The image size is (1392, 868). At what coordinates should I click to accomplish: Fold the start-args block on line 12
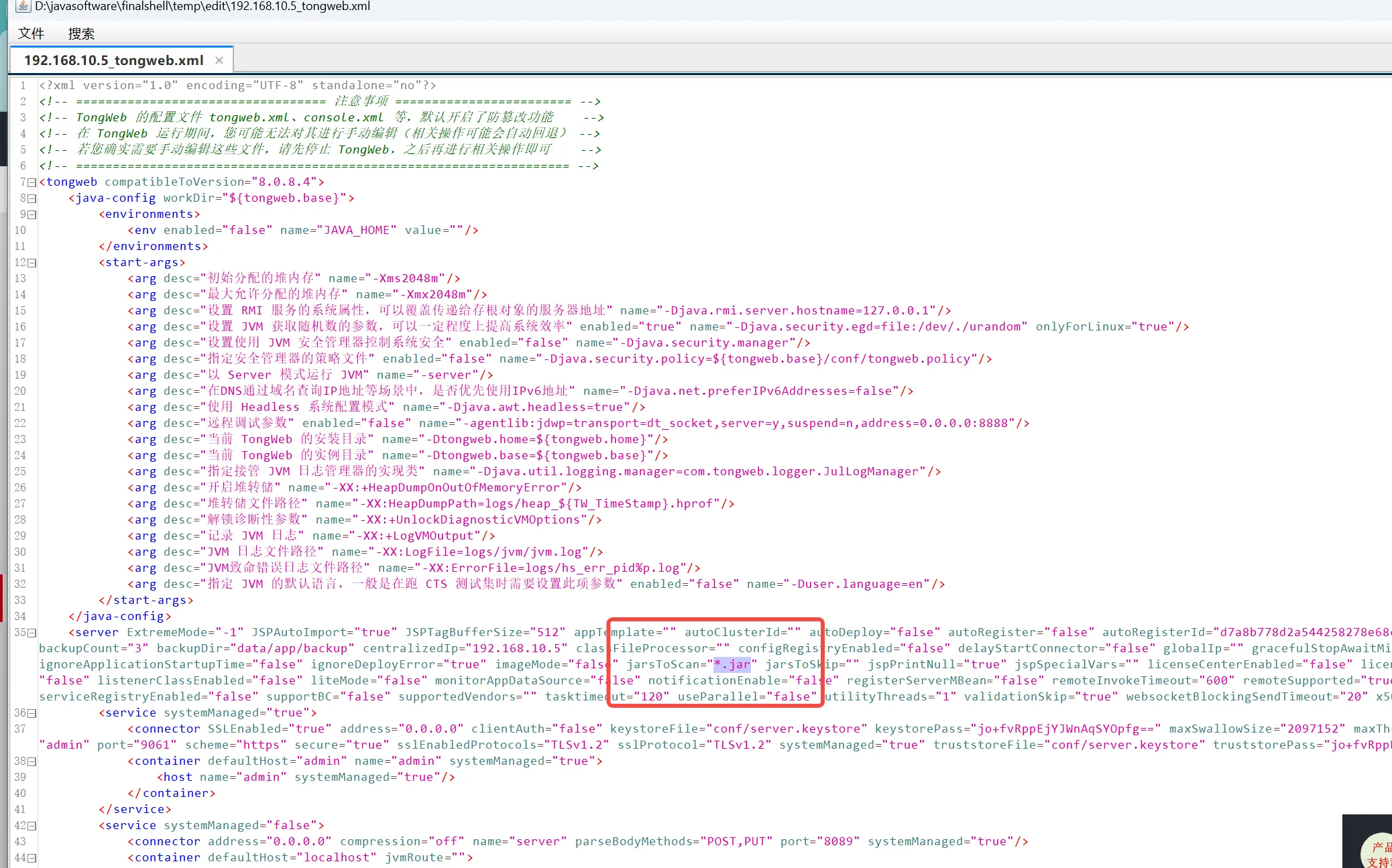(x=32, y=263)
